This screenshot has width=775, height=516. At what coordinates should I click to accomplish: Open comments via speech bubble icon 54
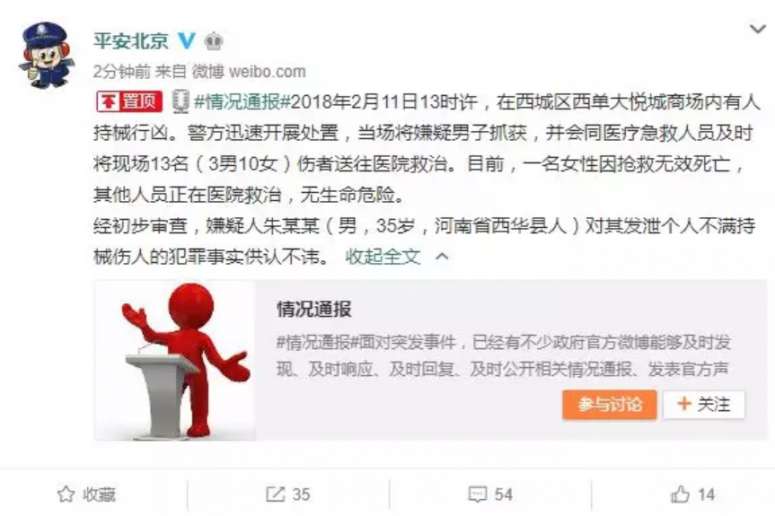point(477,494)
